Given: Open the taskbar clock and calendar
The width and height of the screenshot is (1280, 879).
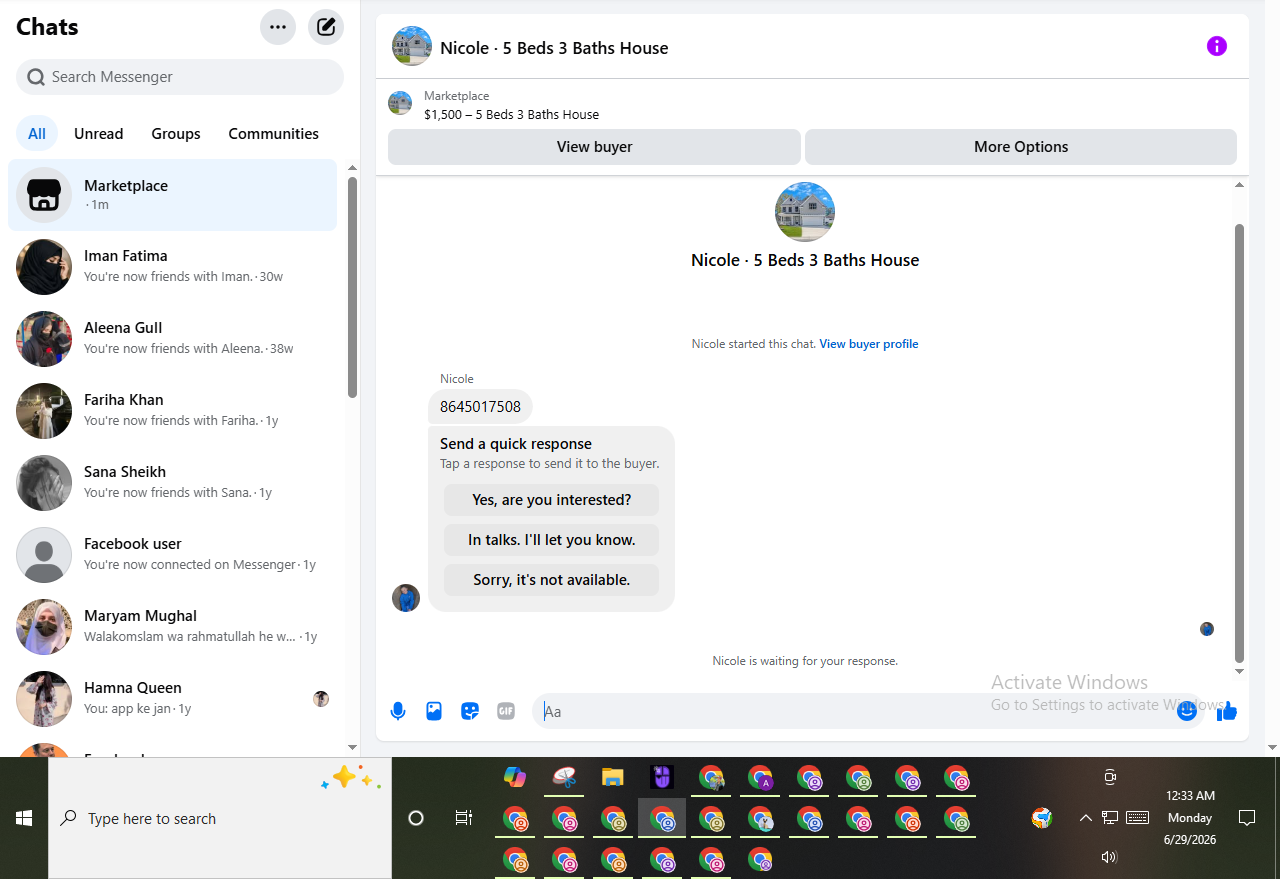Looking at the screenshot, I should pyautogui.click(x=1190, y=818).
